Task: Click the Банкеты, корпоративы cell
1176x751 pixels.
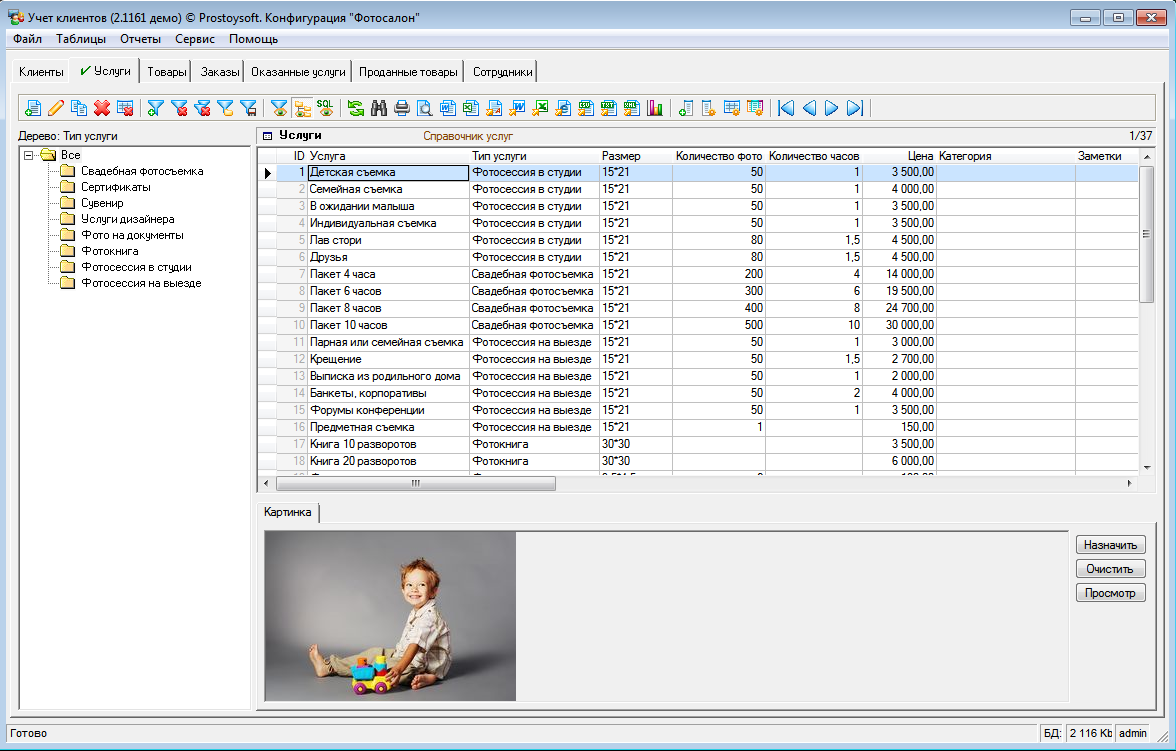Action: tap(388, 393)
